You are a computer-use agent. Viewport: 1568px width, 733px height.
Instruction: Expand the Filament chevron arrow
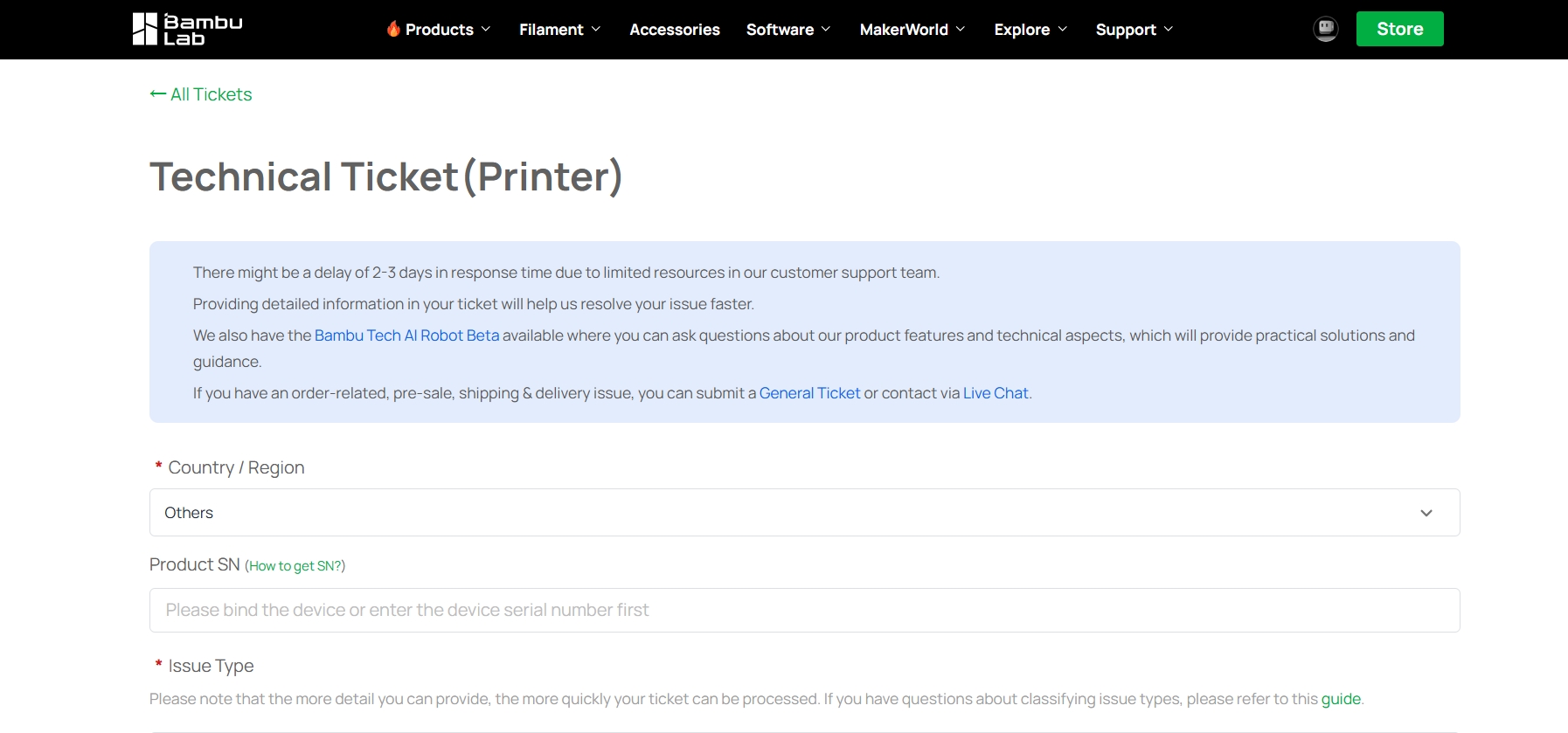[x=596, y=29]
